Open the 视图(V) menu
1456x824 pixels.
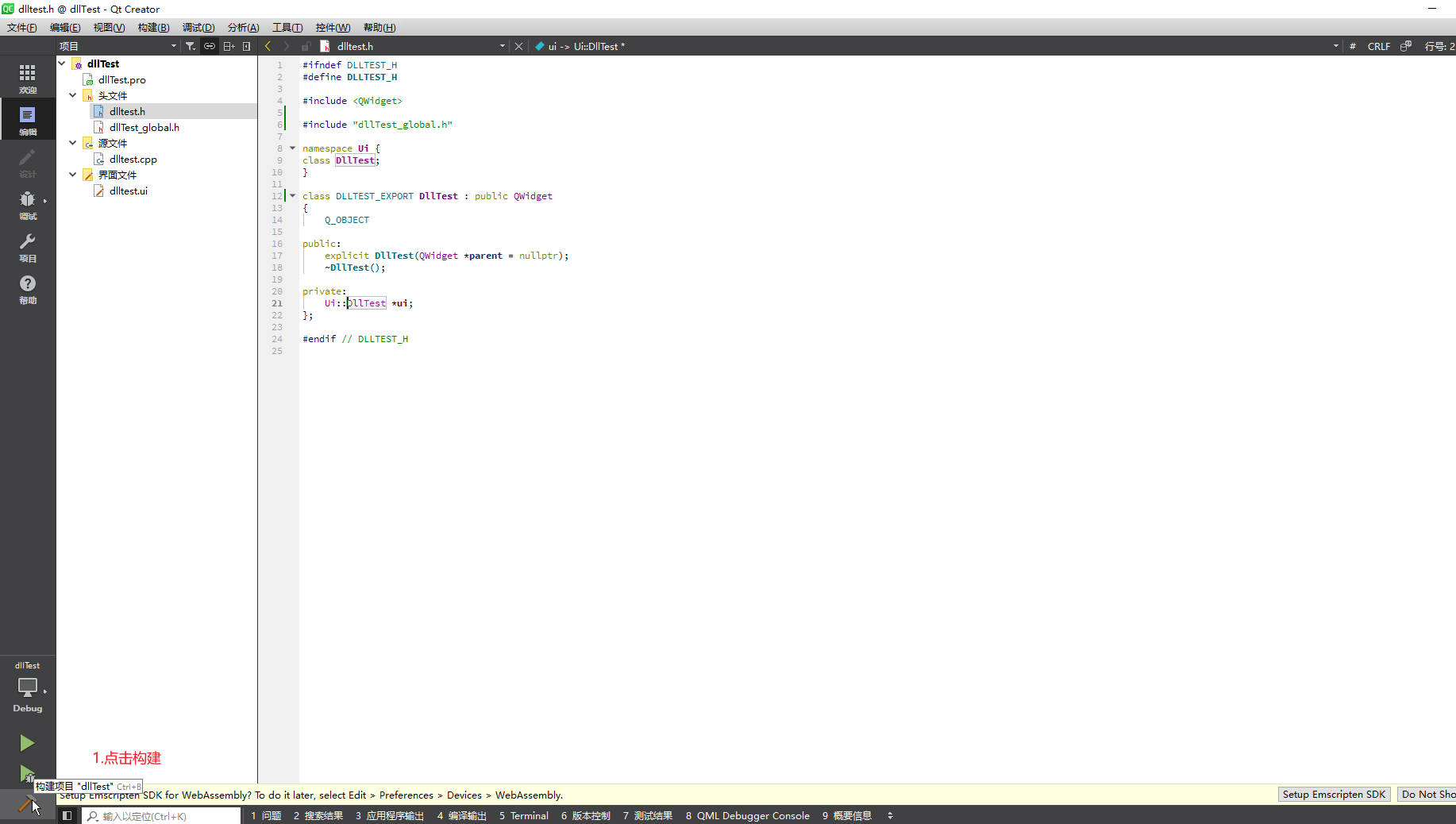[x=109, y=27]
